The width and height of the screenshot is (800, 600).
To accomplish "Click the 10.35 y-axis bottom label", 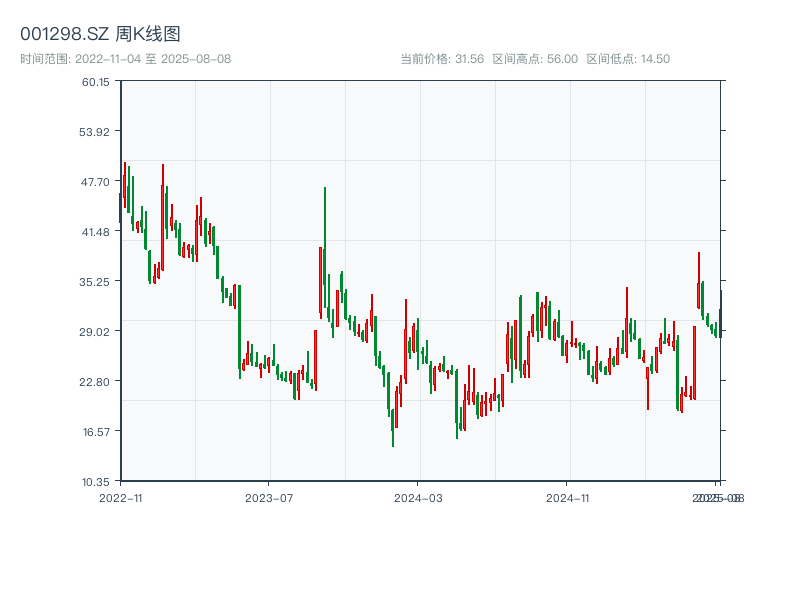I will point(96,482).
